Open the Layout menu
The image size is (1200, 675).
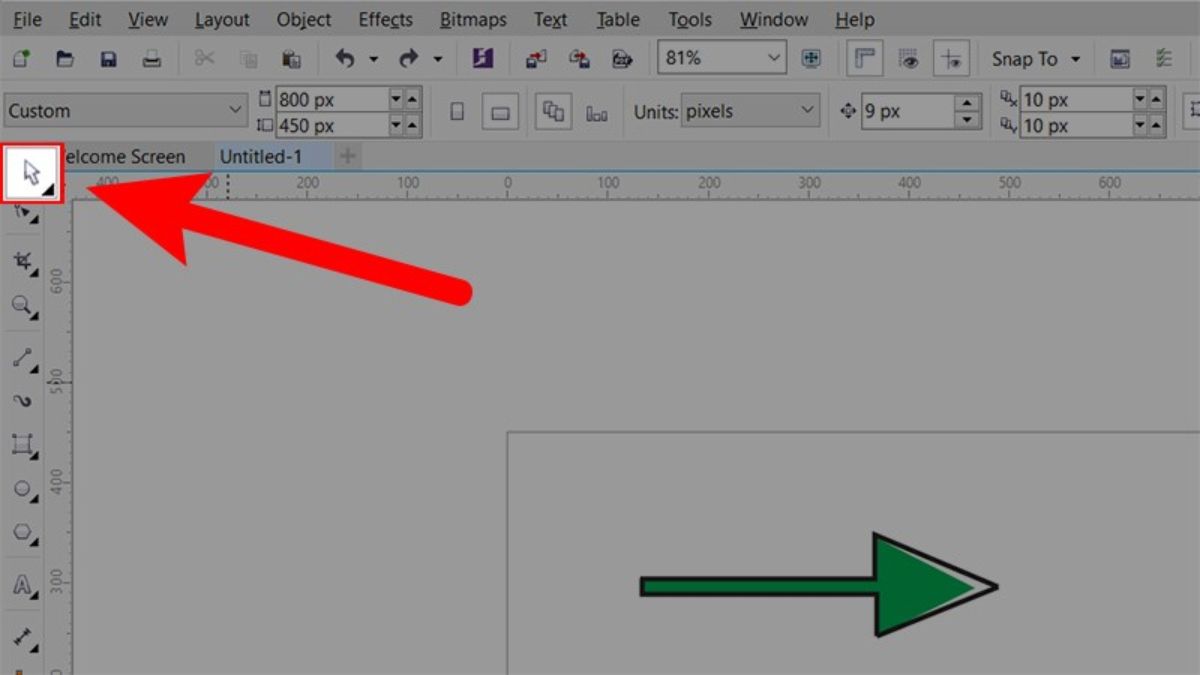pyautogui.click(x=222, y=20)
